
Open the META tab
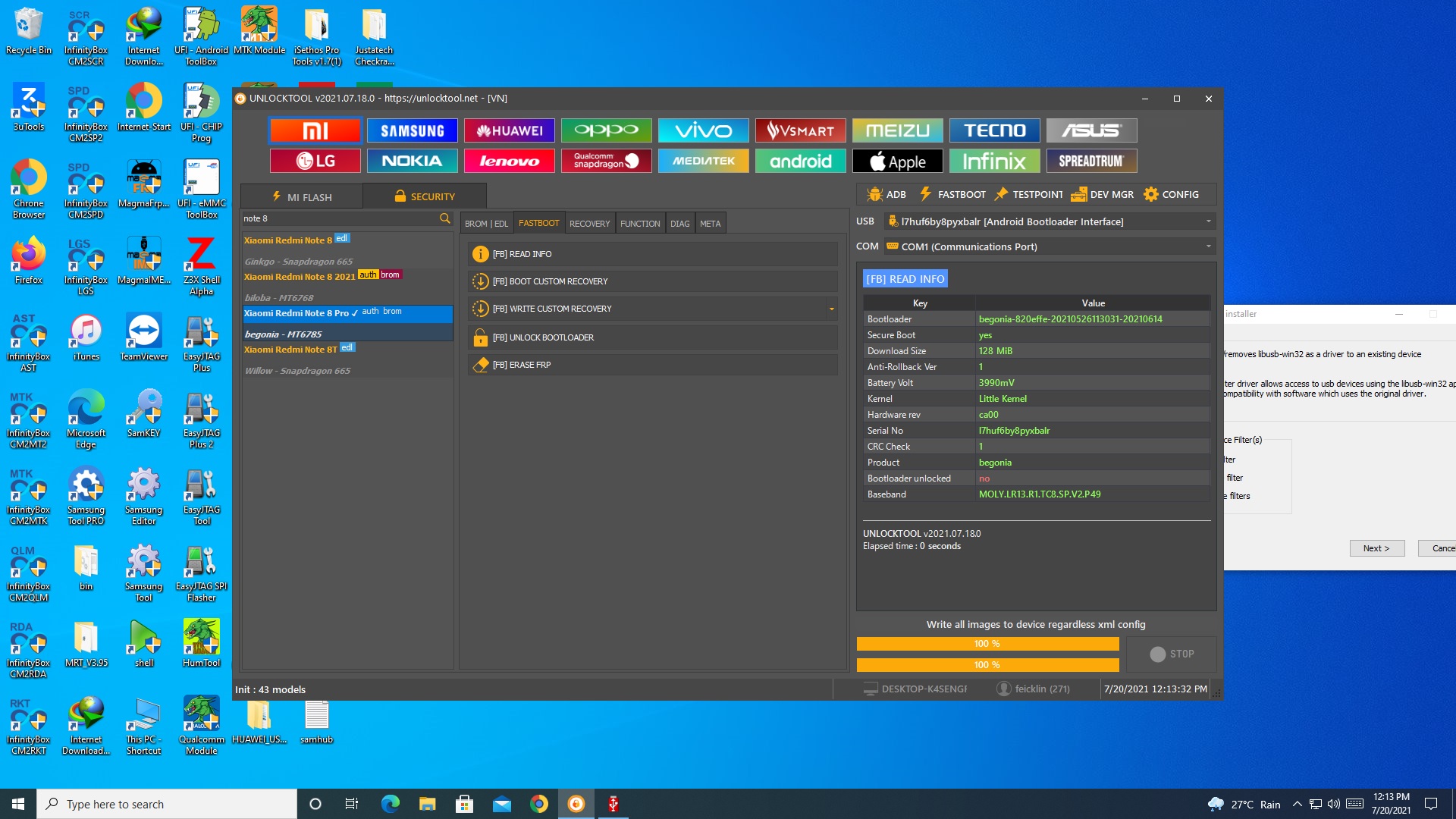tap(711, 224)
